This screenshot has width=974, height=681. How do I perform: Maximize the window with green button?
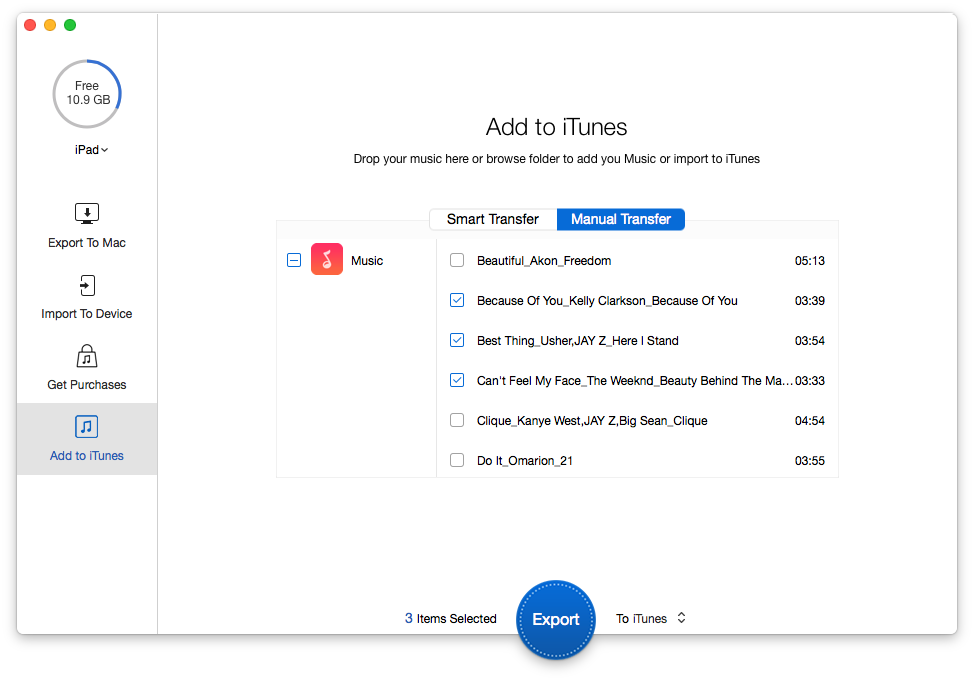coord(70,25)
